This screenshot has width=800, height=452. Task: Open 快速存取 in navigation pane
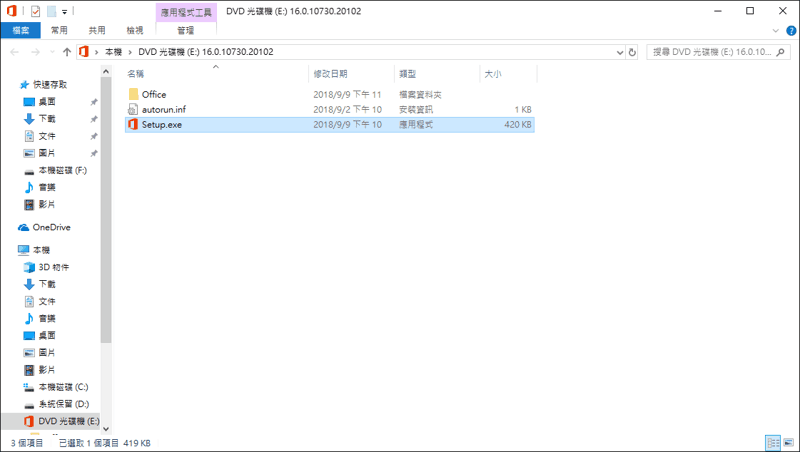click(50, 85)
